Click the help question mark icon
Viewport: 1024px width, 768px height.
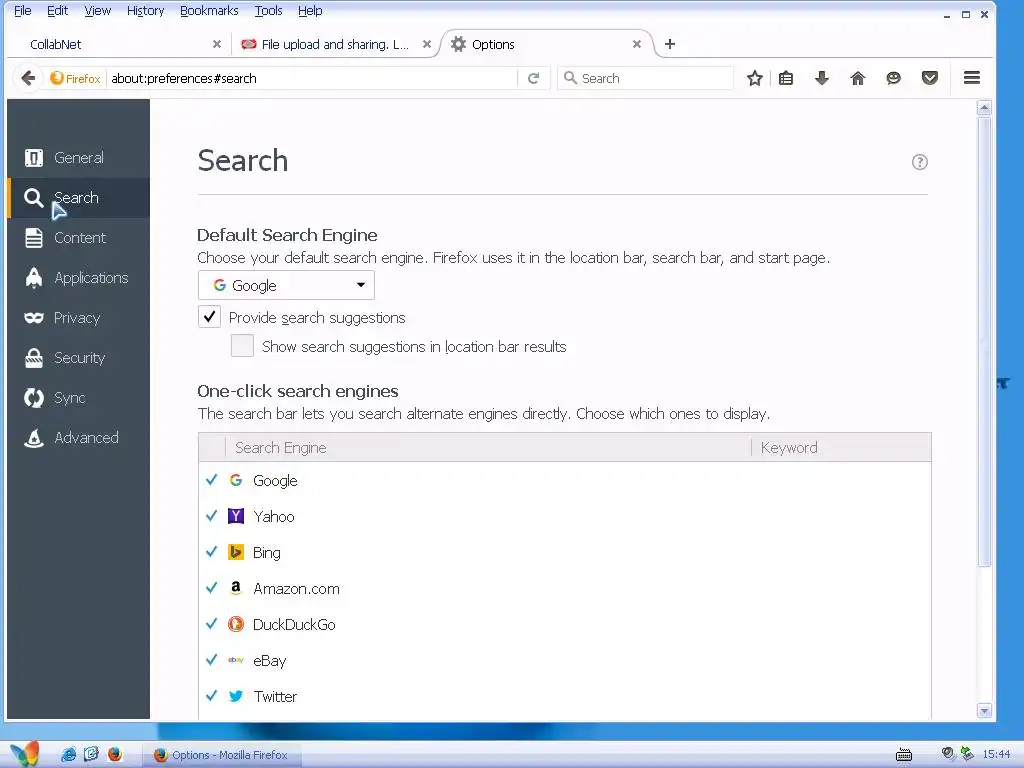click(920, 162)
